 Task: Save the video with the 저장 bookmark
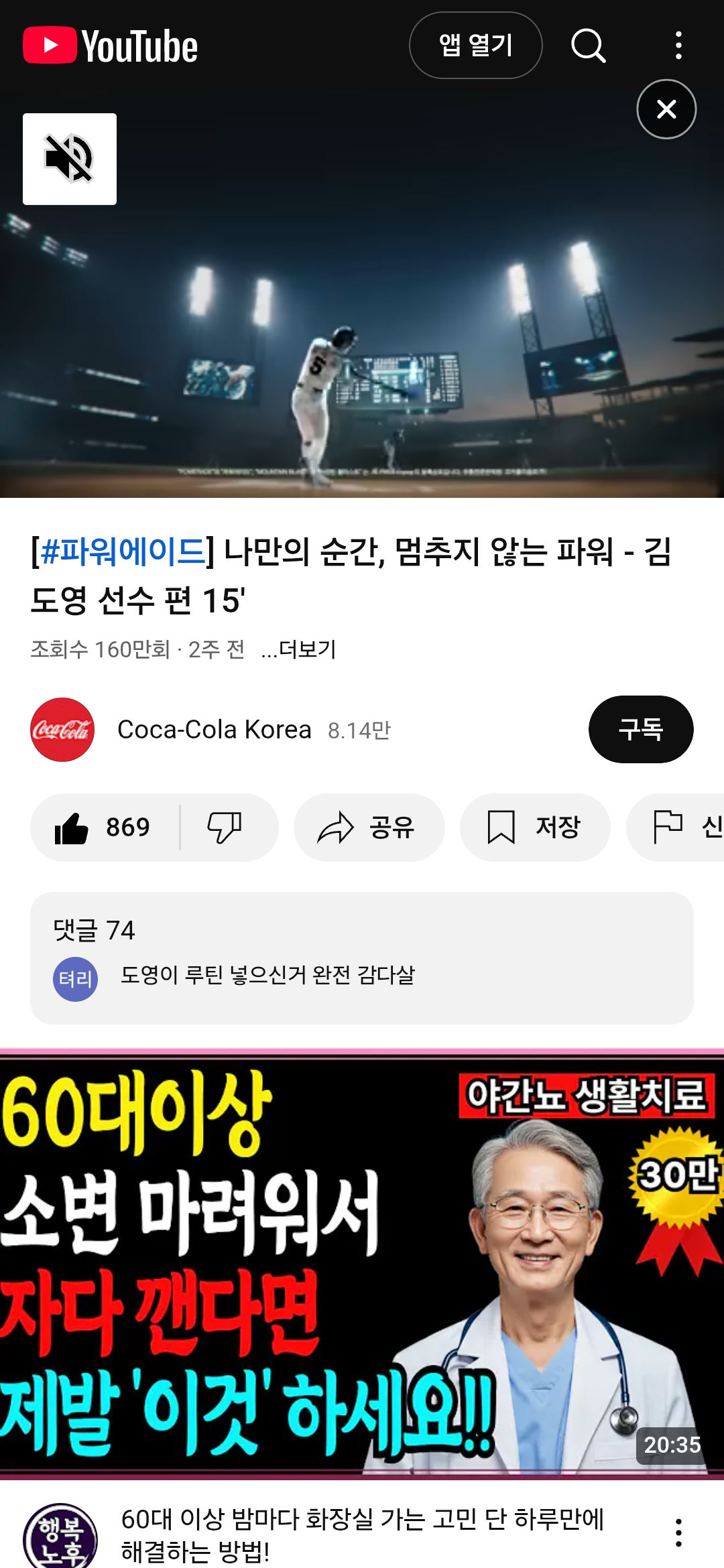tap(535, 828)
